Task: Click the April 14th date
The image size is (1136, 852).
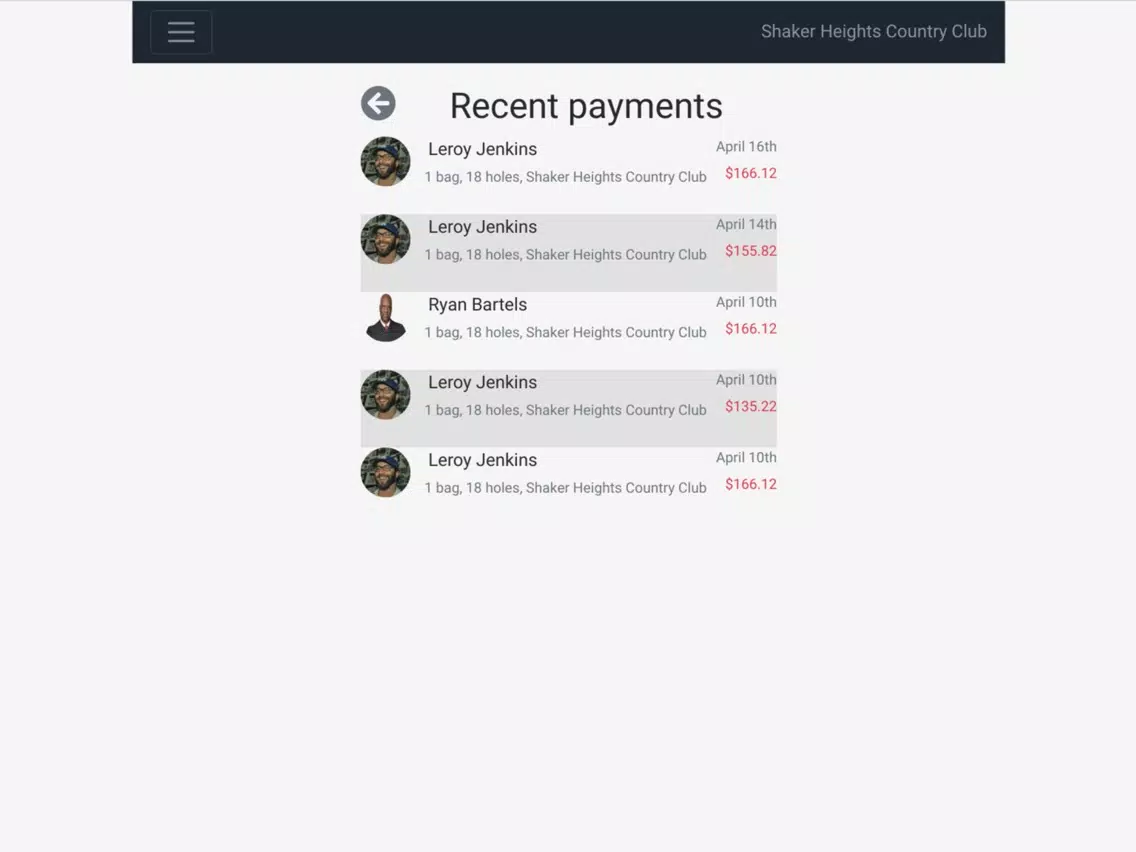Action: click(746, 225)
